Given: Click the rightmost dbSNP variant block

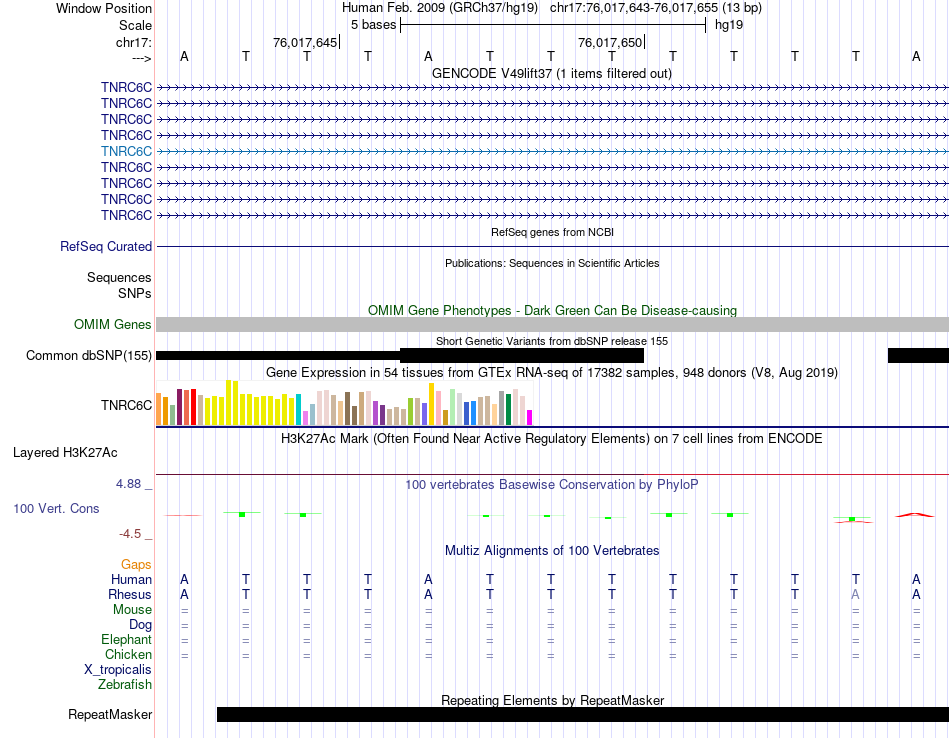Looking at the screenshot, I should 918,356.
